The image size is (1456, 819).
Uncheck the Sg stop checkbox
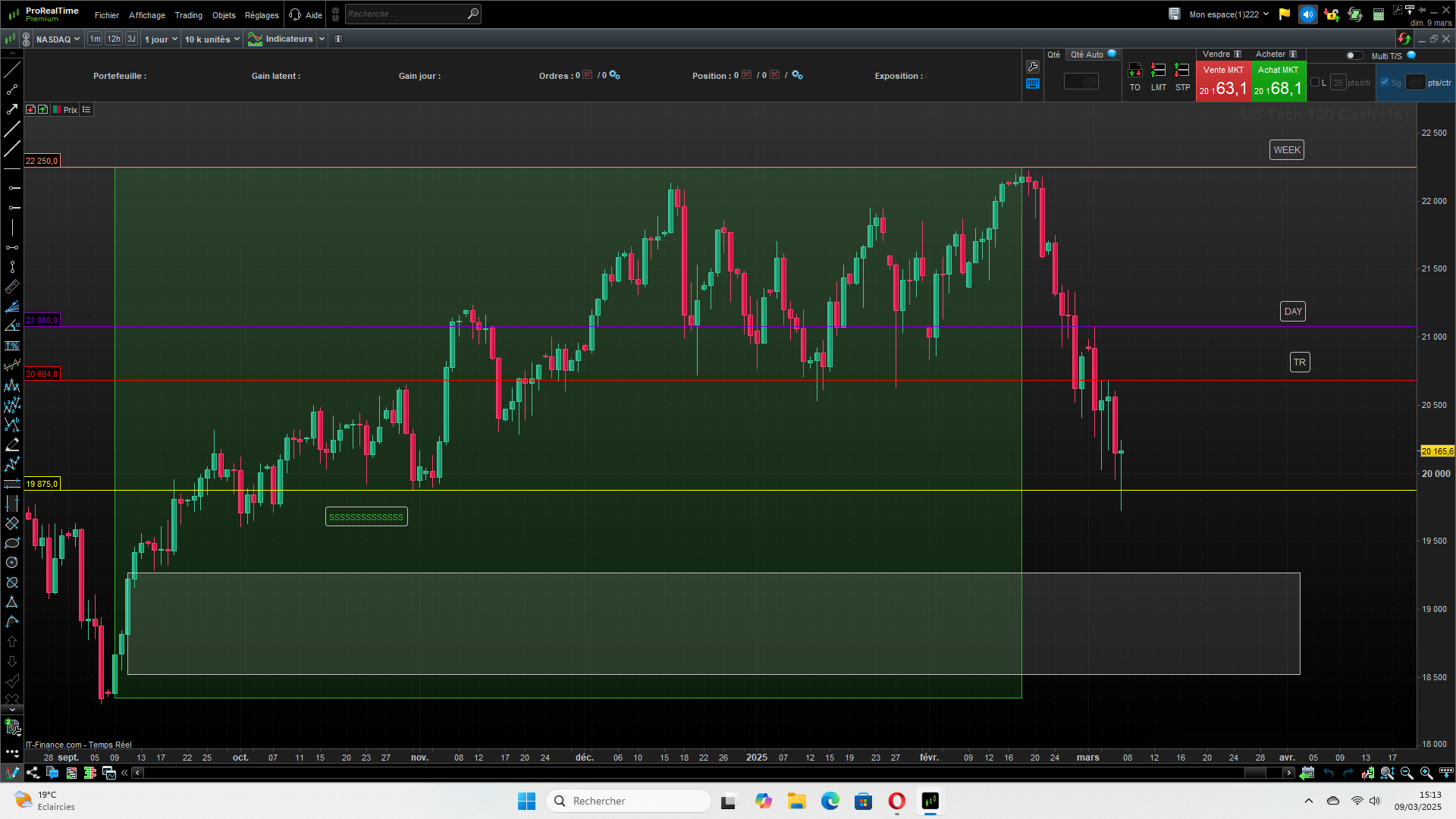tap(1385, 83)
